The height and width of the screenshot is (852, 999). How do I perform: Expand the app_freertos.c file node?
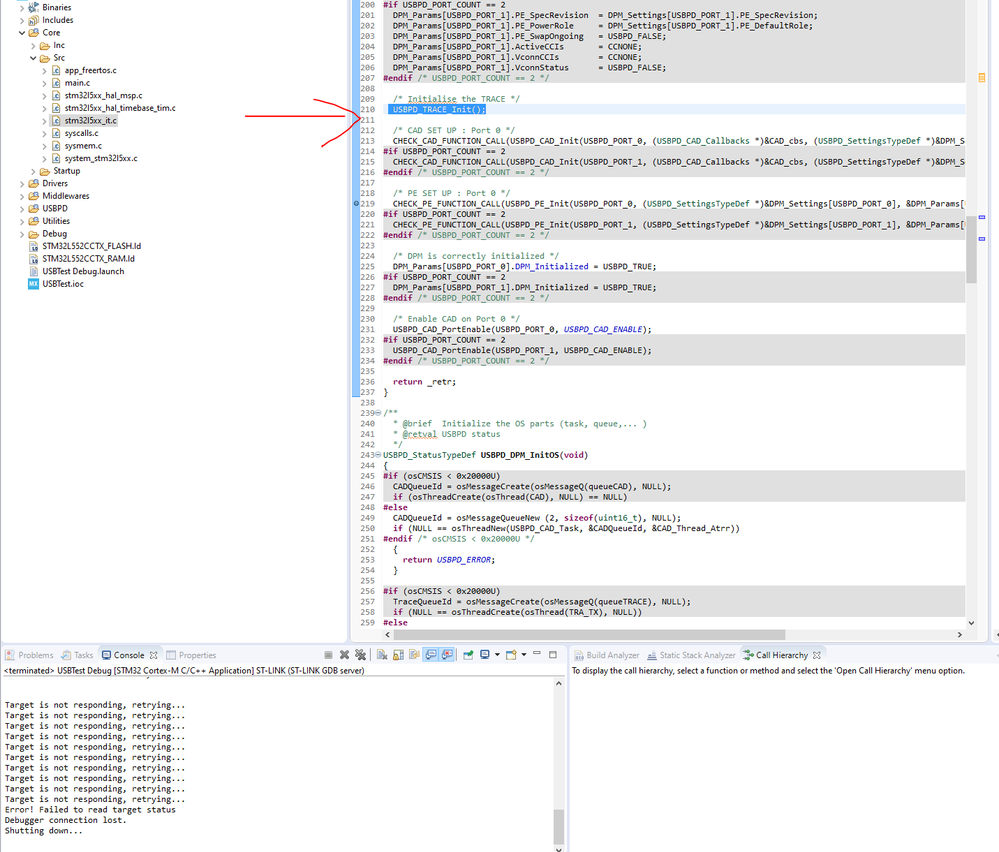(45, 71)
